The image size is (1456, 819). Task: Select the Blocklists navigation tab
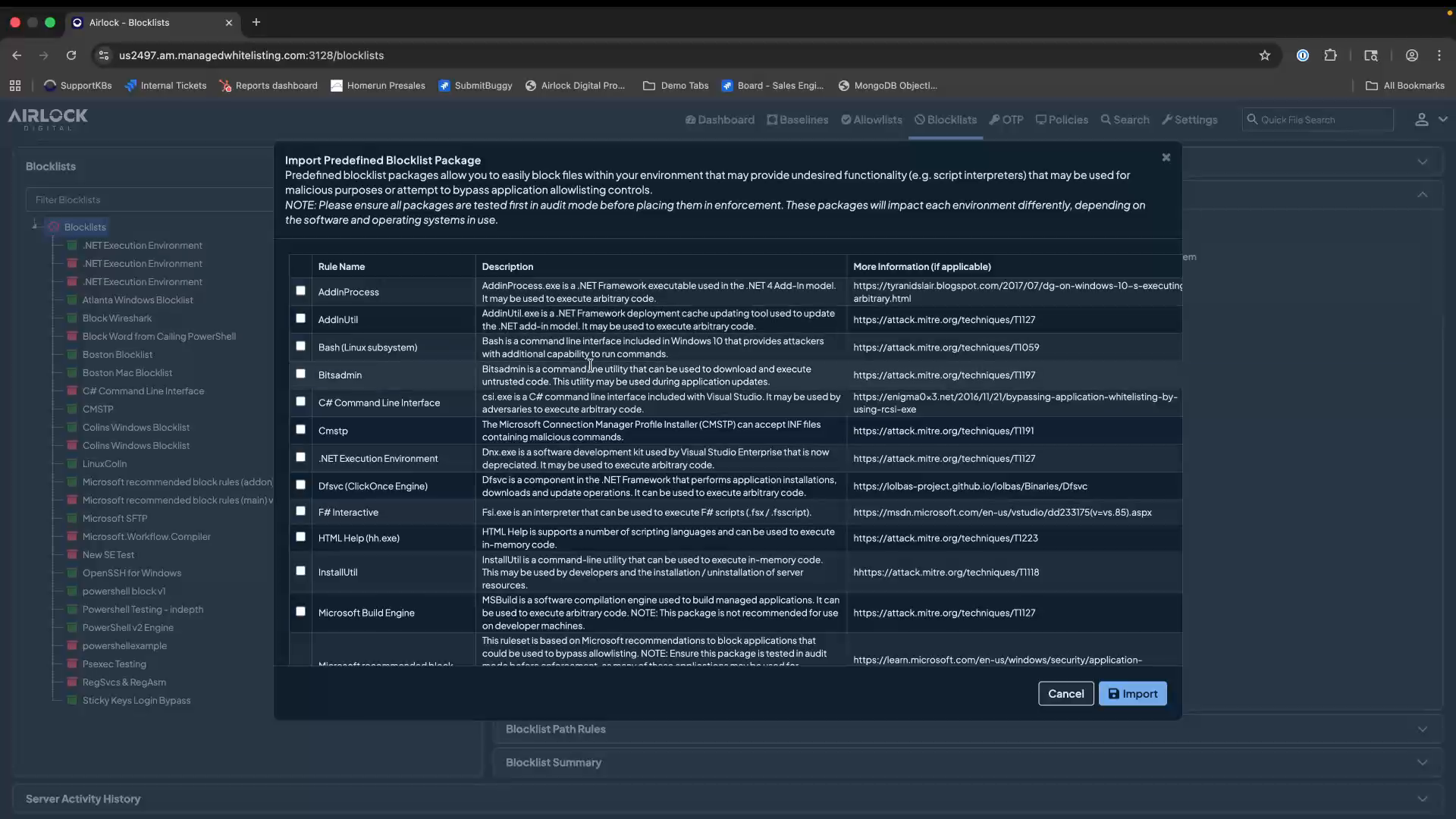[945, 120]
